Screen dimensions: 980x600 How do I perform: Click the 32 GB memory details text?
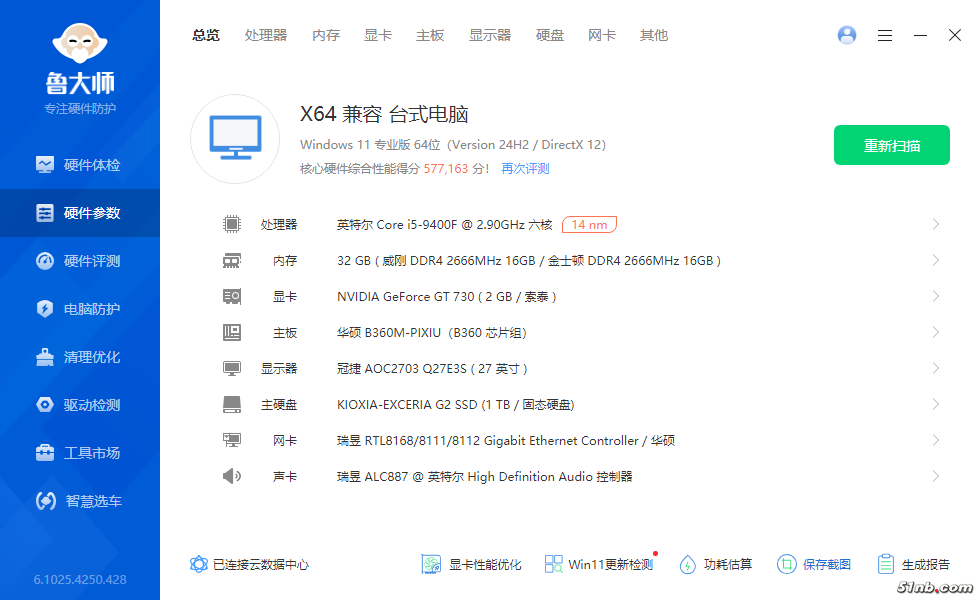pos(529,261)
